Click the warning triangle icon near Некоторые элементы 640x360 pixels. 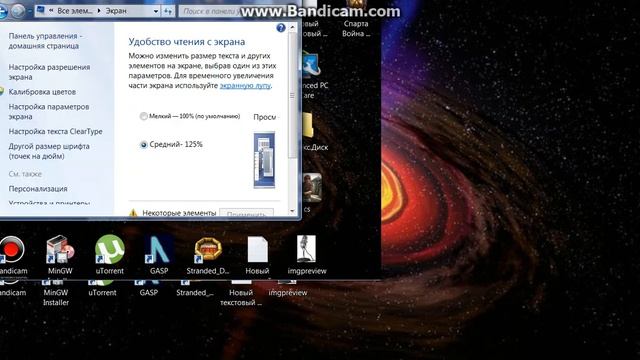pos(133,213)
